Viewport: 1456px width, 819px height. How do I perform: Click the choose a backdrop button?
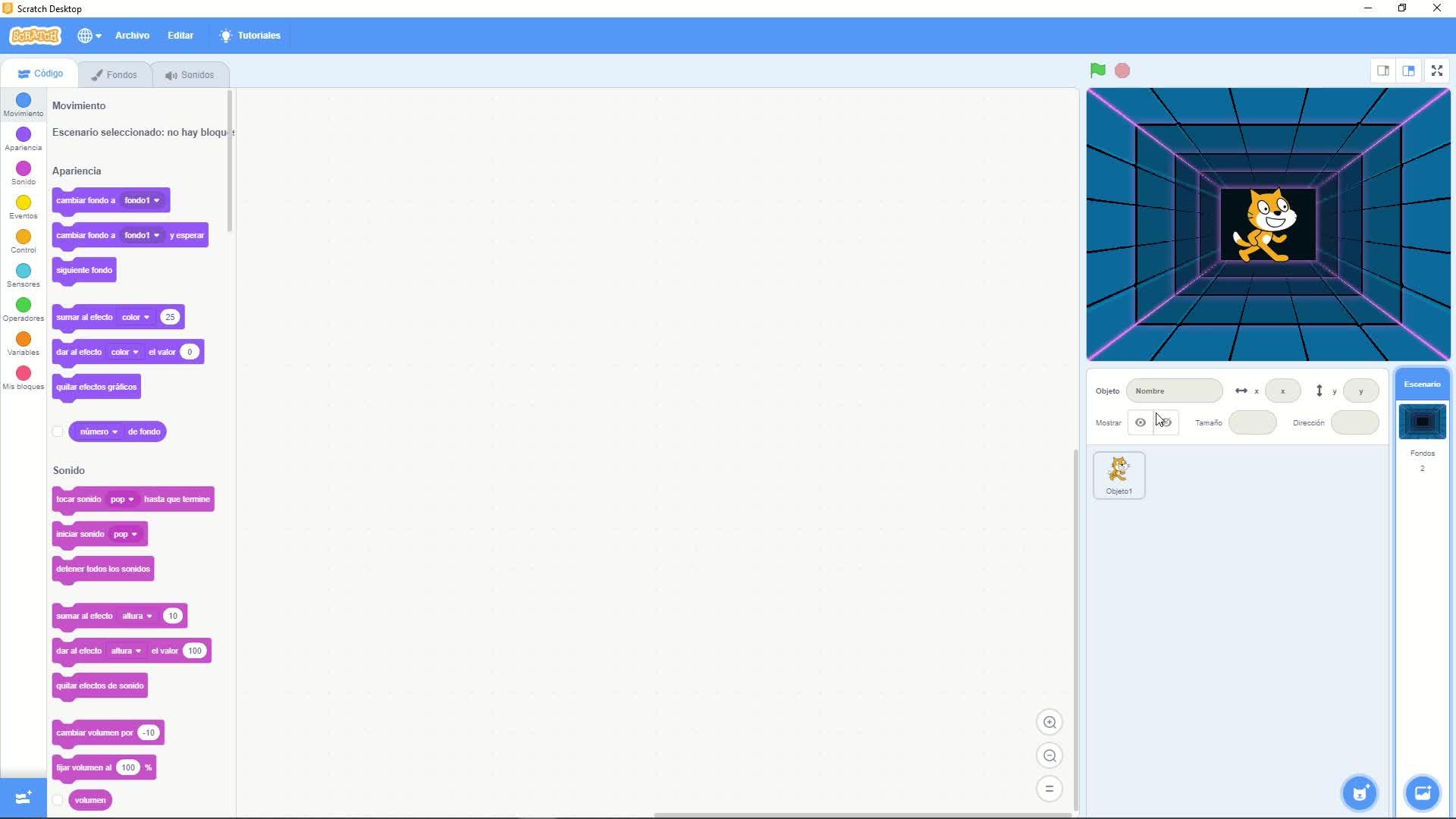tap(1422, 793)
